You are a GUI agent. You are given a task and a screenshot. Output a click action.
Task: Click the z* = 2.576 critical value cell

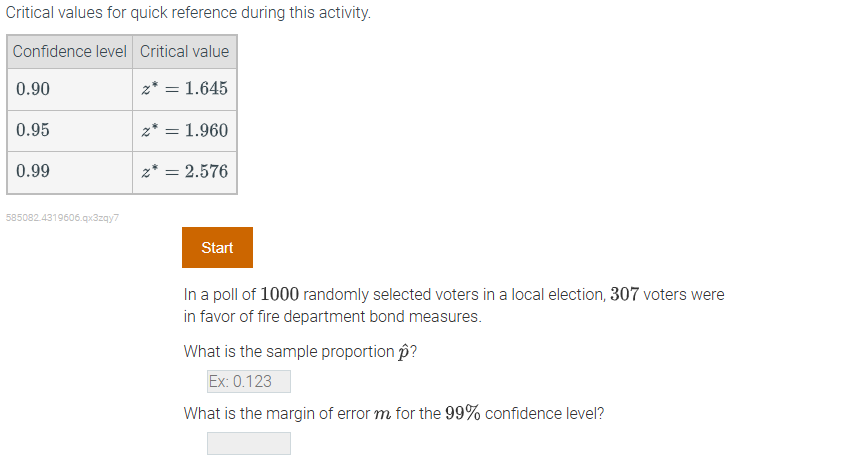tap(185, 171)
